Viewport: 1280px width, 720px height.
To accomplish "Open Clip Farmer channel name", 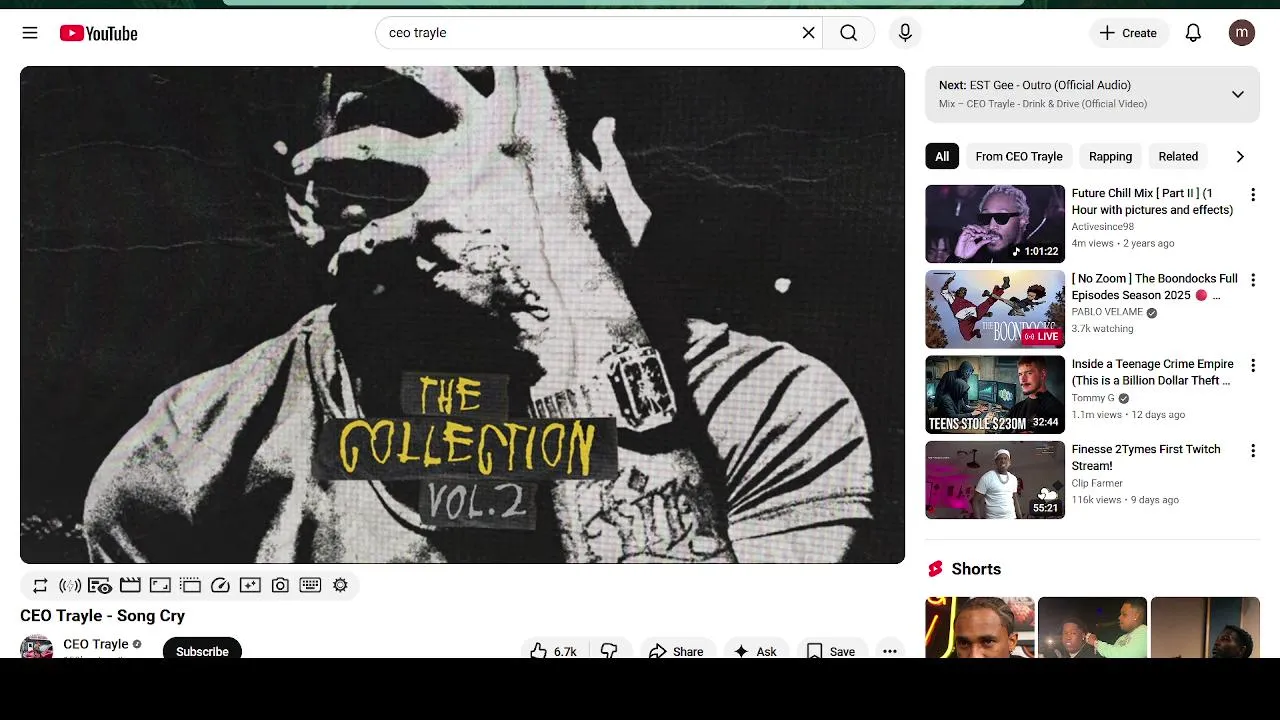I will pos(1097,483).
